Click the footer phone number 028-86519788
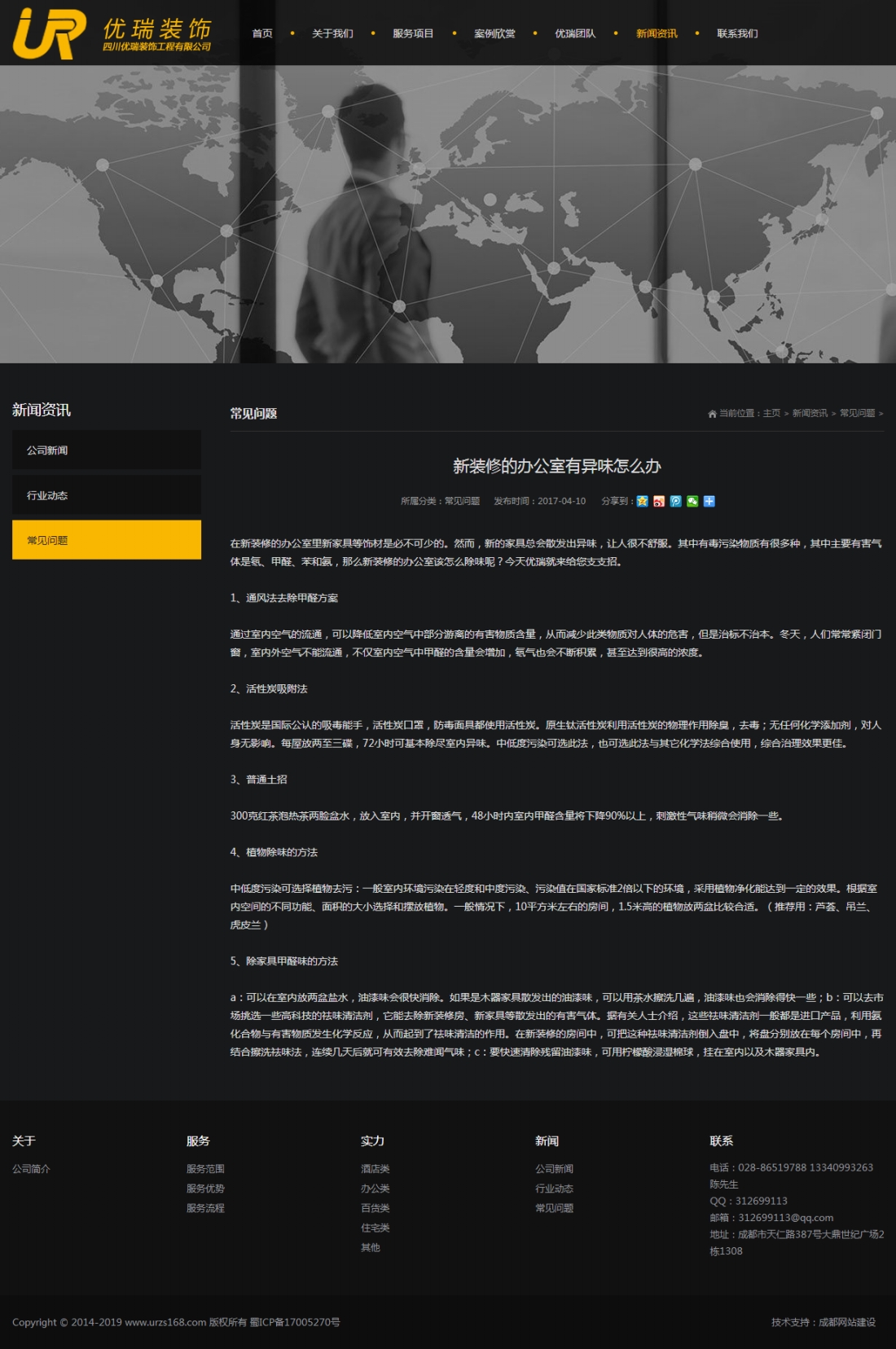The image size is (896, 1349). click(771, 1167)
